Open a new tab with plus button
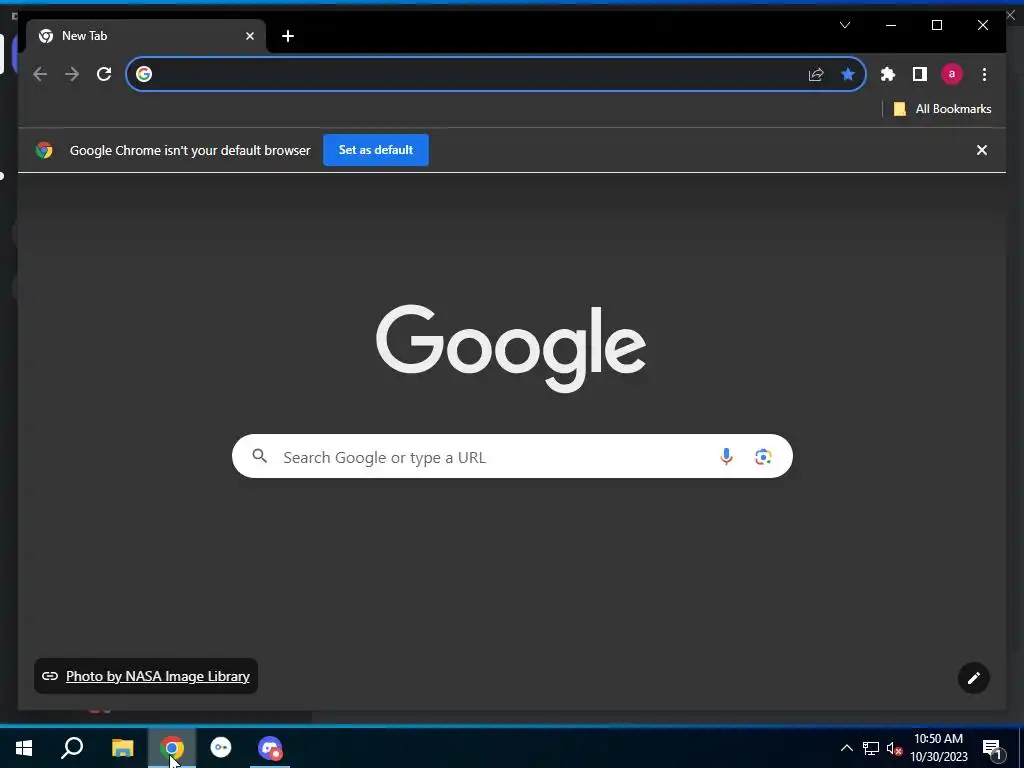 [288, 37]
